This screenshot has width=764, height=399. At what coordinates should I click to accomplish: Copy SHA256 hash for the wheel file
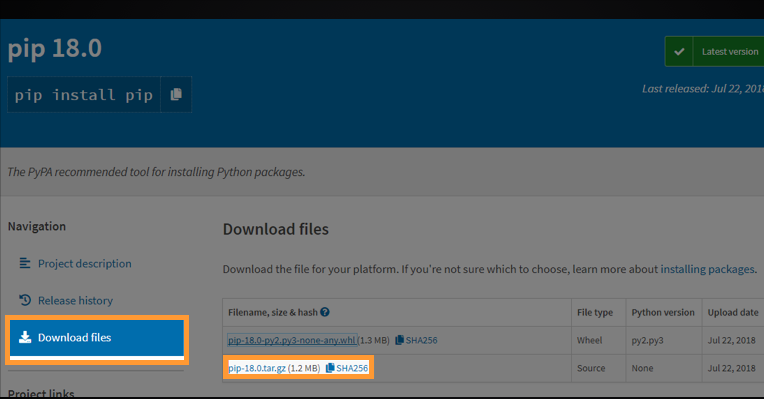tap(399, 340)
